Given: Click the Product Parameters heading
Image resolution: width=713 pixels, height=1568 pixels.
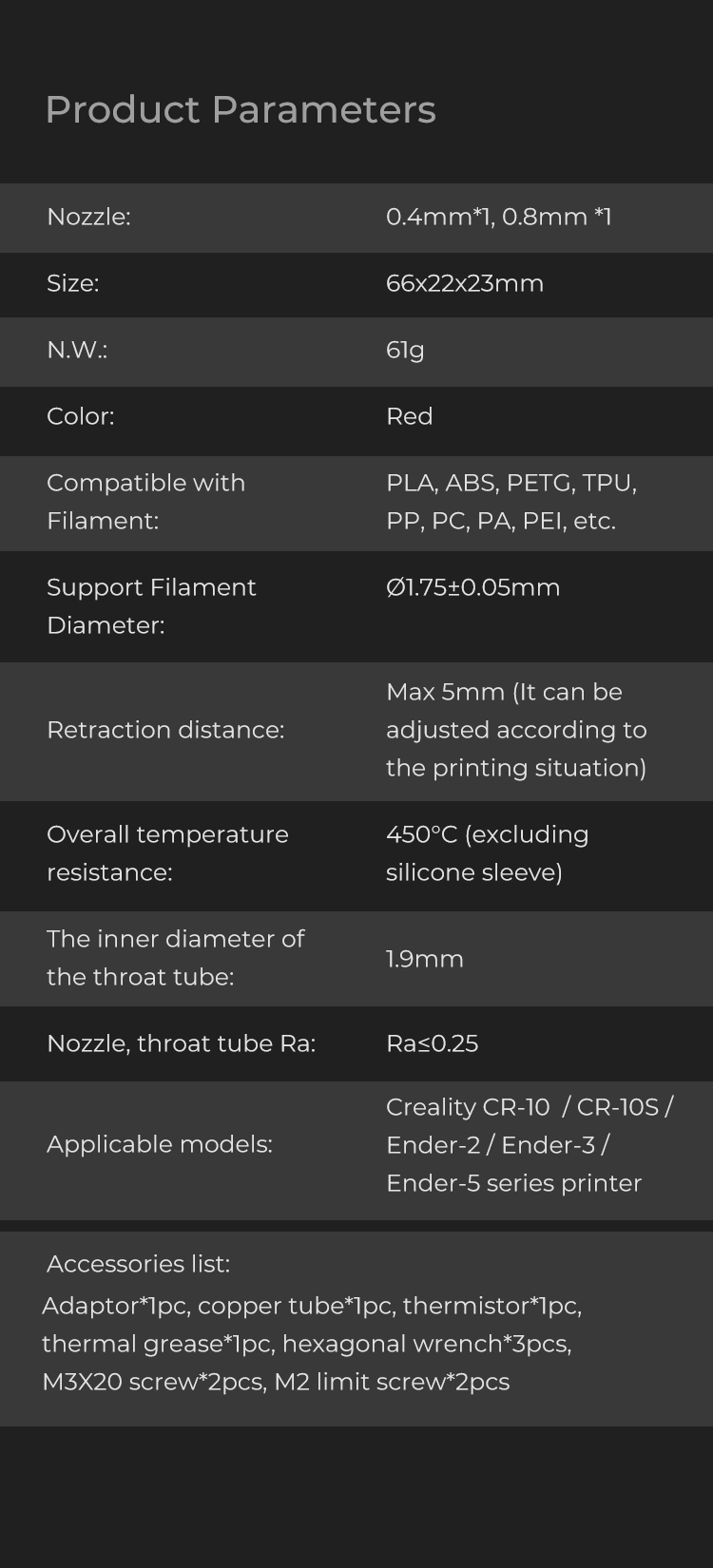Looking at the screenshot, I should coord(241,110).
